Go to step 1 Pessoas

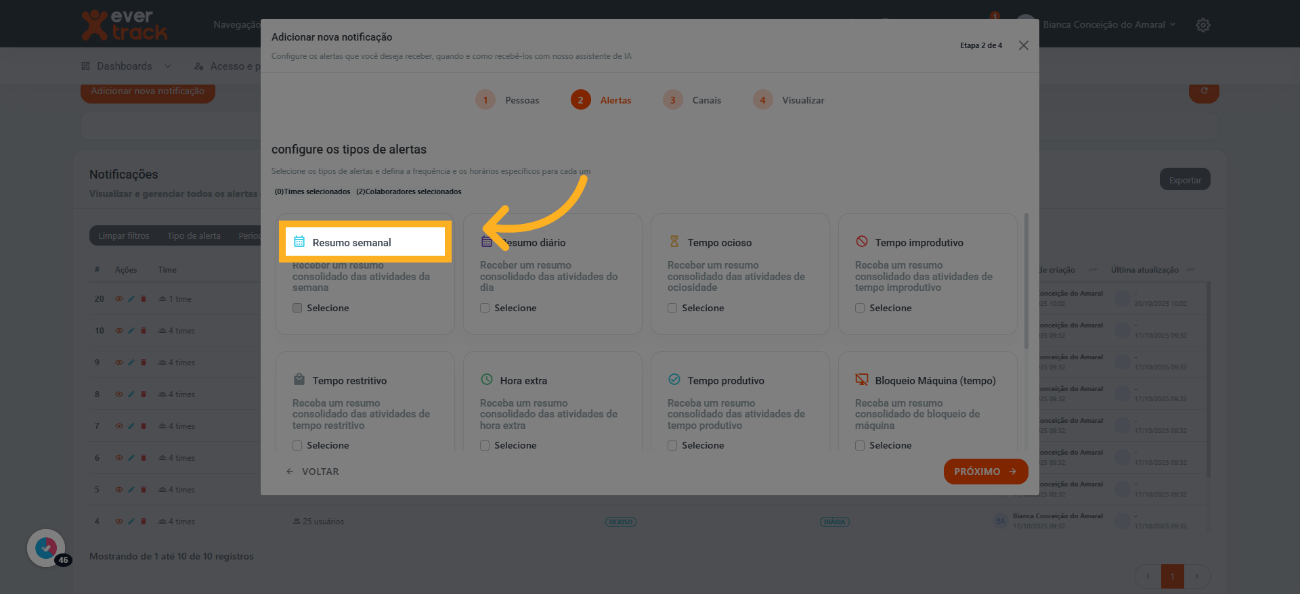point(508,100)
